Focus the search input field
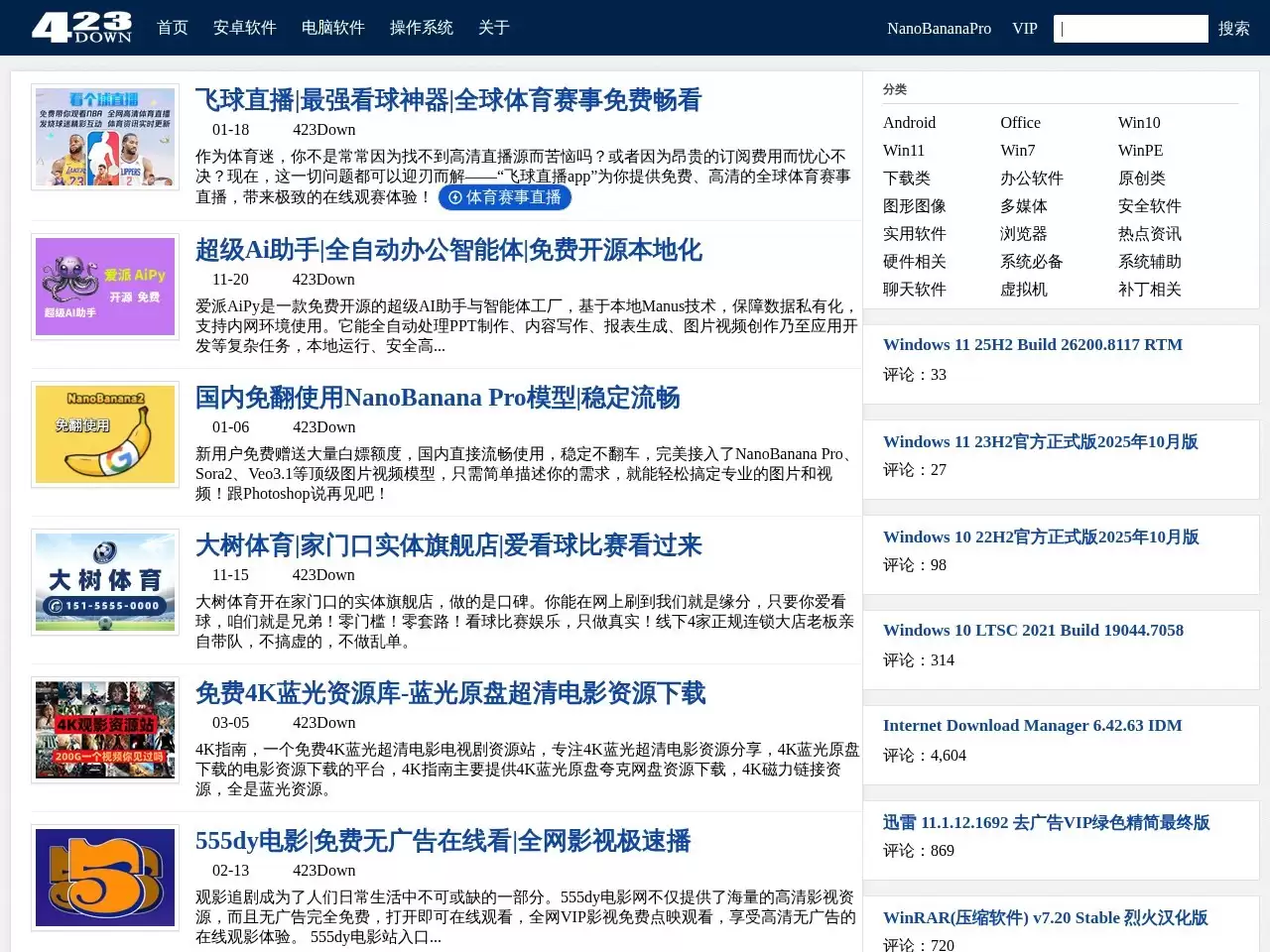Screen dimensions: 1270x952 point(1131,29)
